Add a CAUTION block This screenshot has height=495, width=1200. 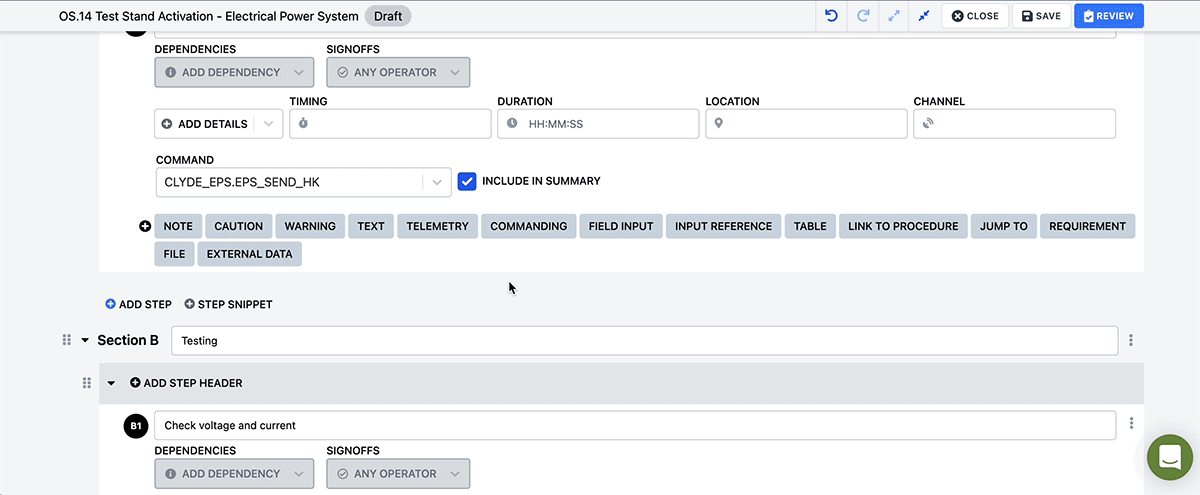239,226
